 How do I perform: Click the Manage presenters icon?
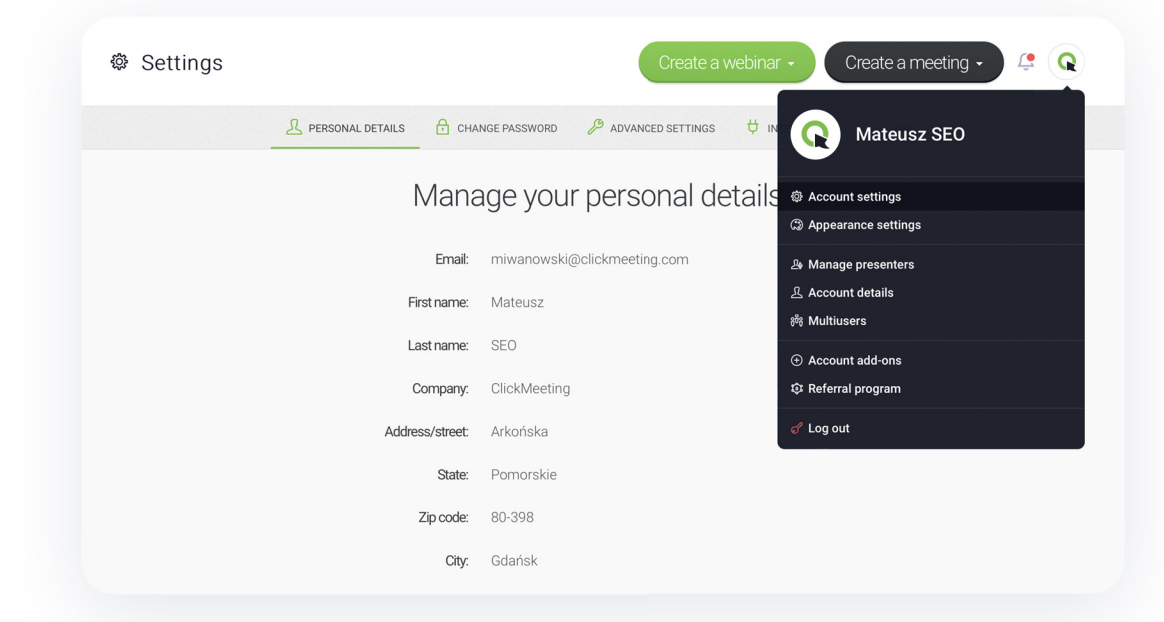point(797,264)
